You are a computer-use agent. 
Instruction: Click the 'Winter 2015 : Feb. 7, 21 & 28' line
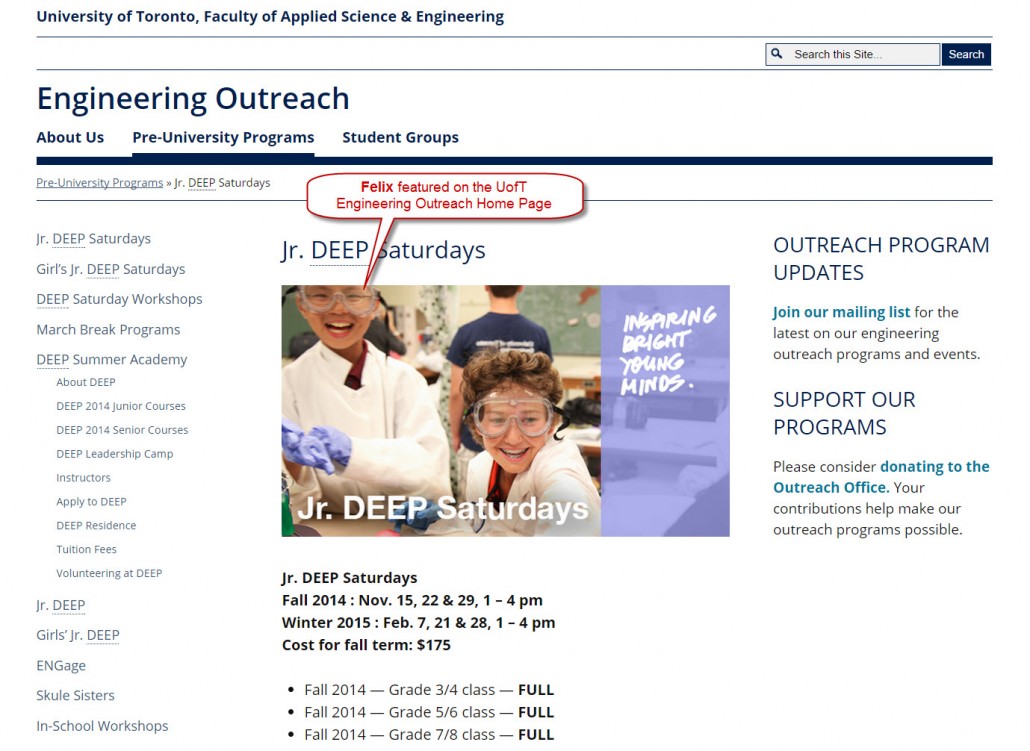tap(418, 623)
